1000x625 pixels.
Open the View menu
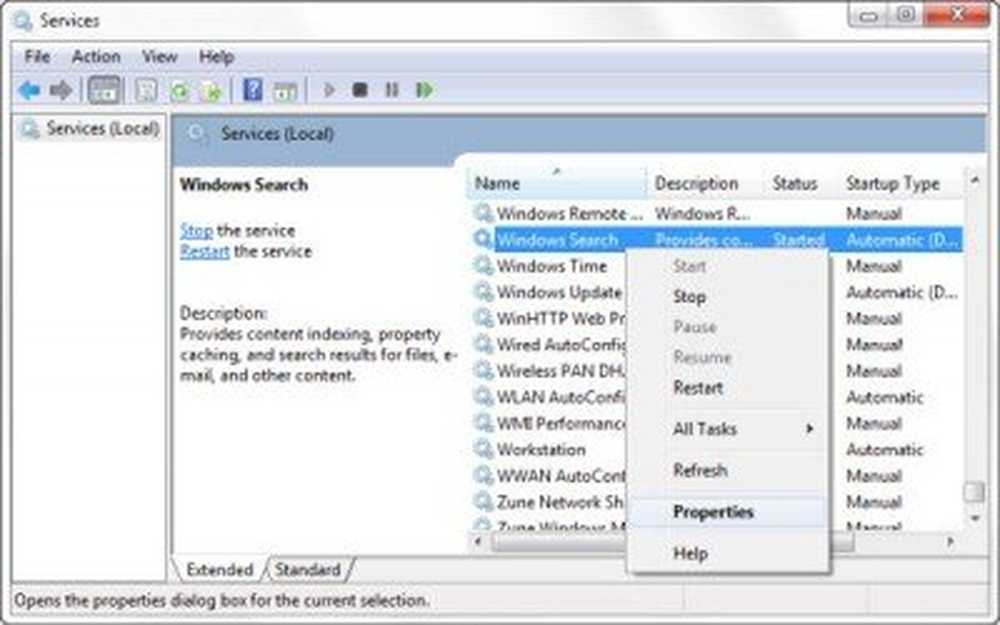(159, 57)
